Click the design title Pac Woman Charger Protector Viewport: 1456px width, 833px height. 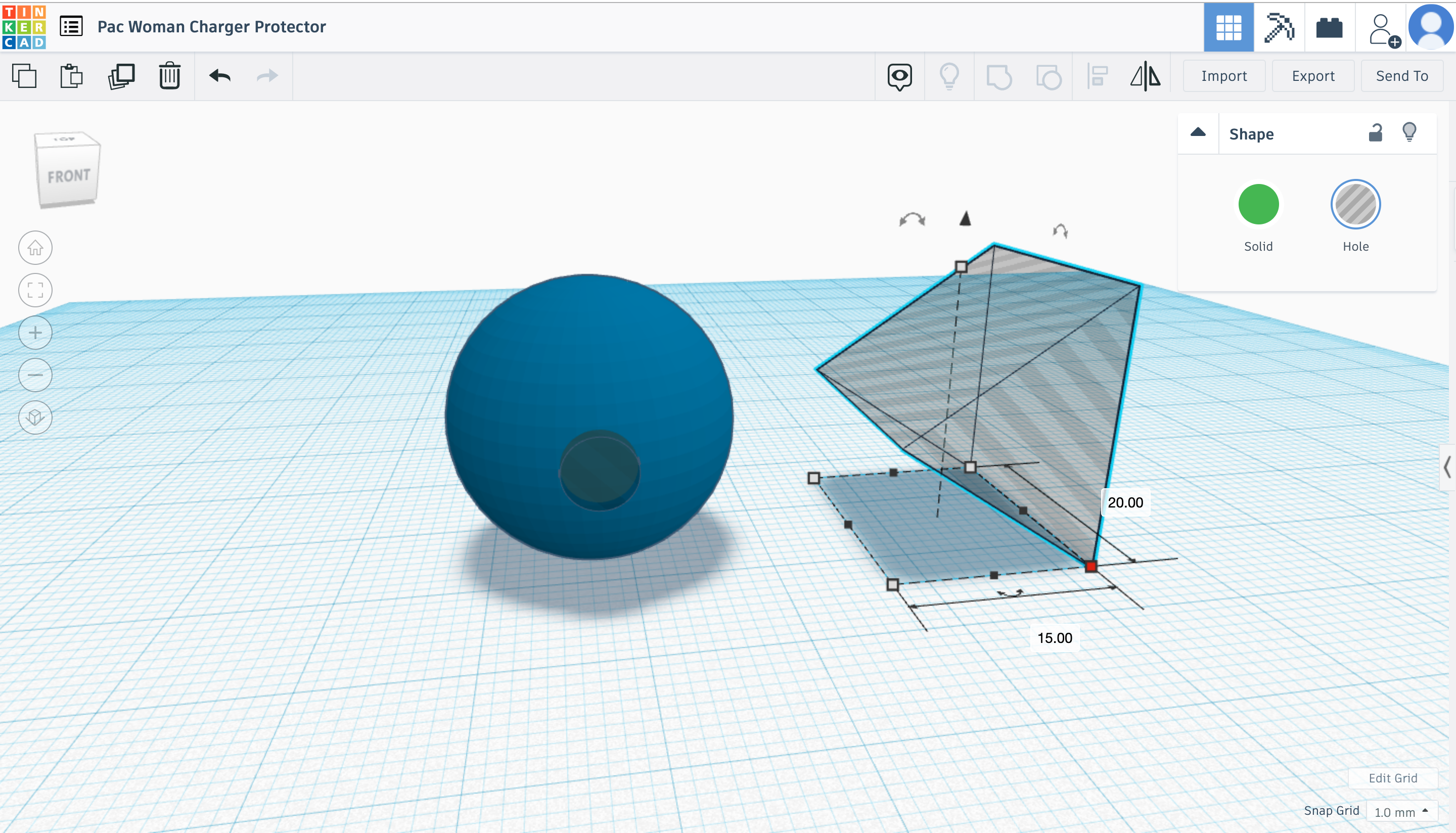pos(211,26)
